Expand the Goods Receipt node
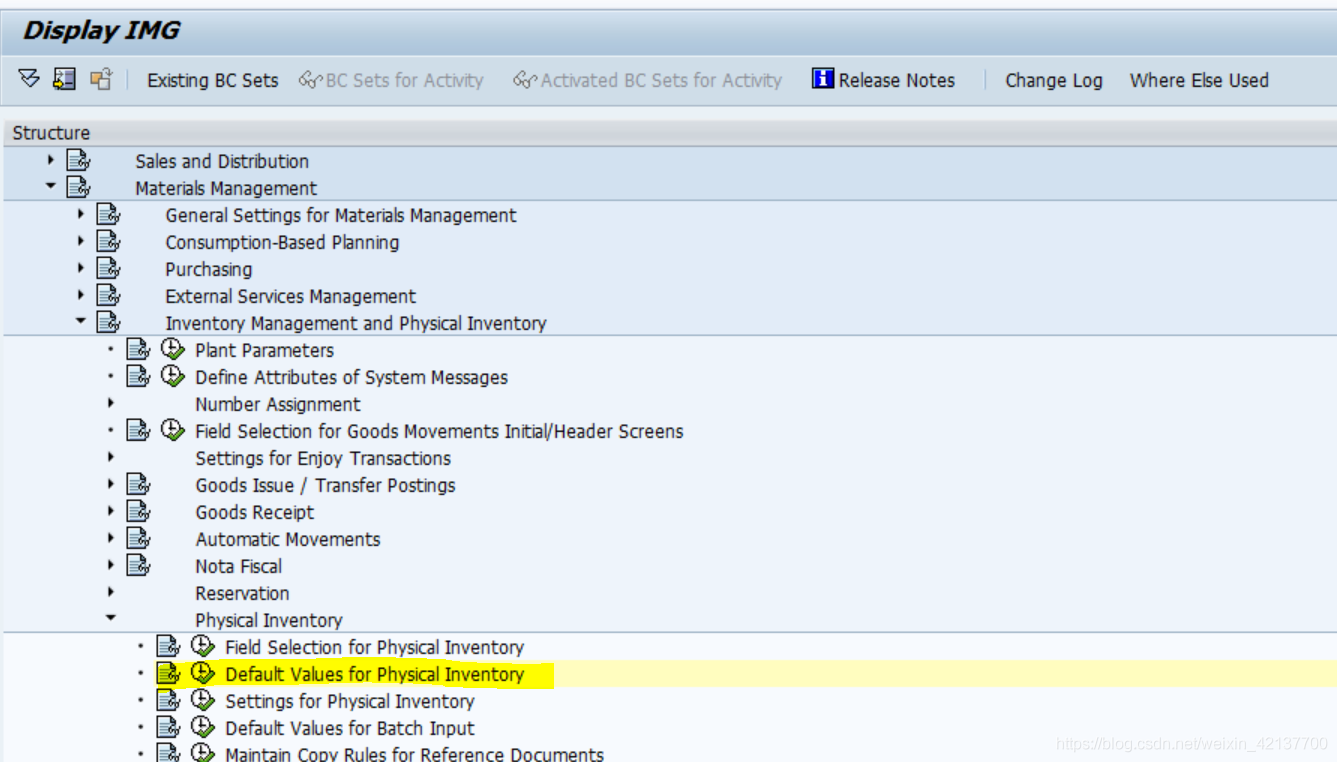Image resolution: width=1337 pixels, height=762 pixels. point(110,511)
